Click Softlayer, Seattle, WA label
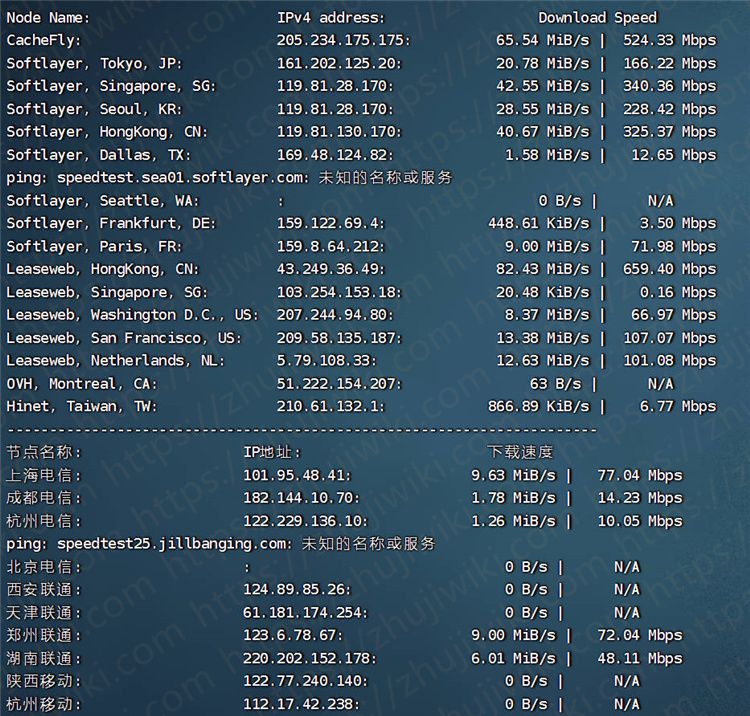750x716 pixels. pos(103,201)
